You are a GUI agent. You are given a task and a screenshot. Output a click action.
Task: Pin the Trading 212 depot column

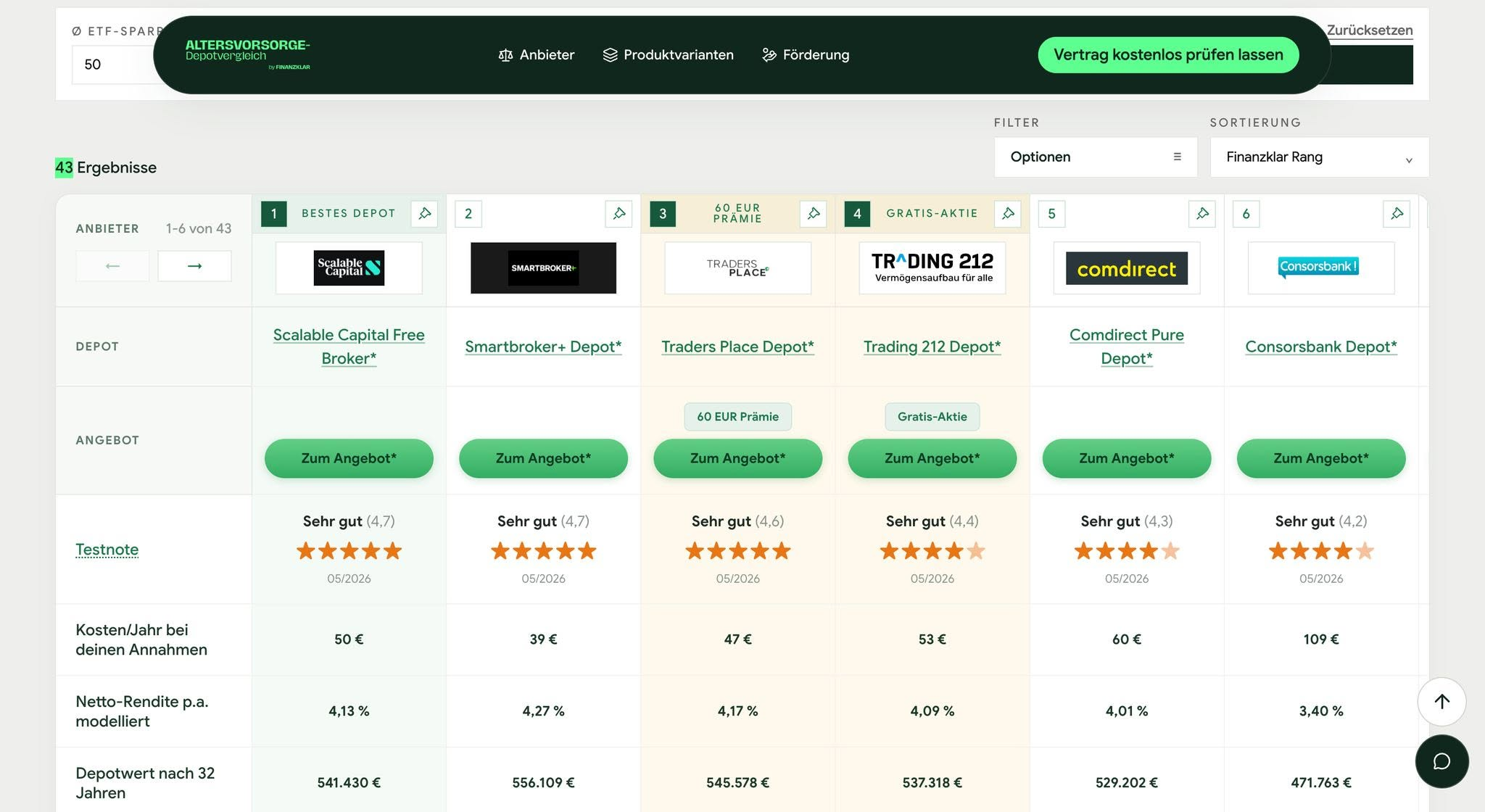(x=1007, y=214)
